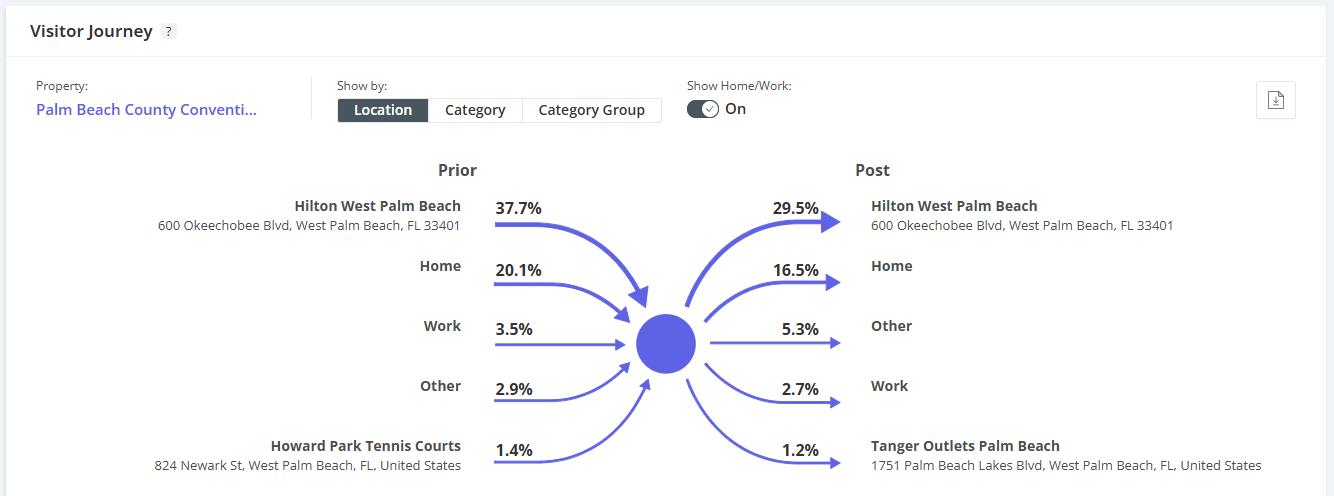1334x496 pixels.
Task: Select the Location show-by tab
Action: pyautogui.click(x=383, y=110)
